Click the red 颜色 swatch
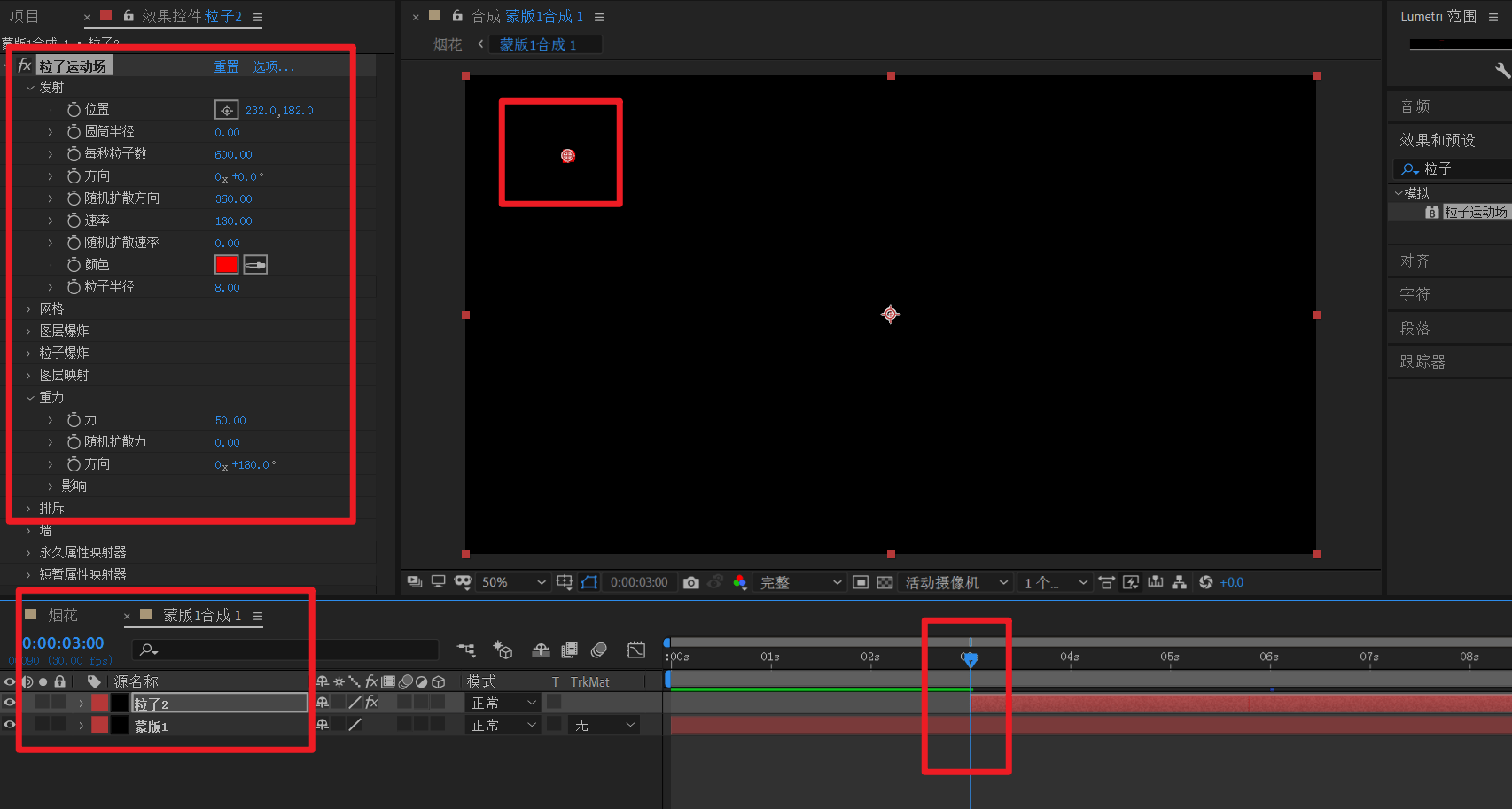The image size is (1512, 809). coord(227,265)
